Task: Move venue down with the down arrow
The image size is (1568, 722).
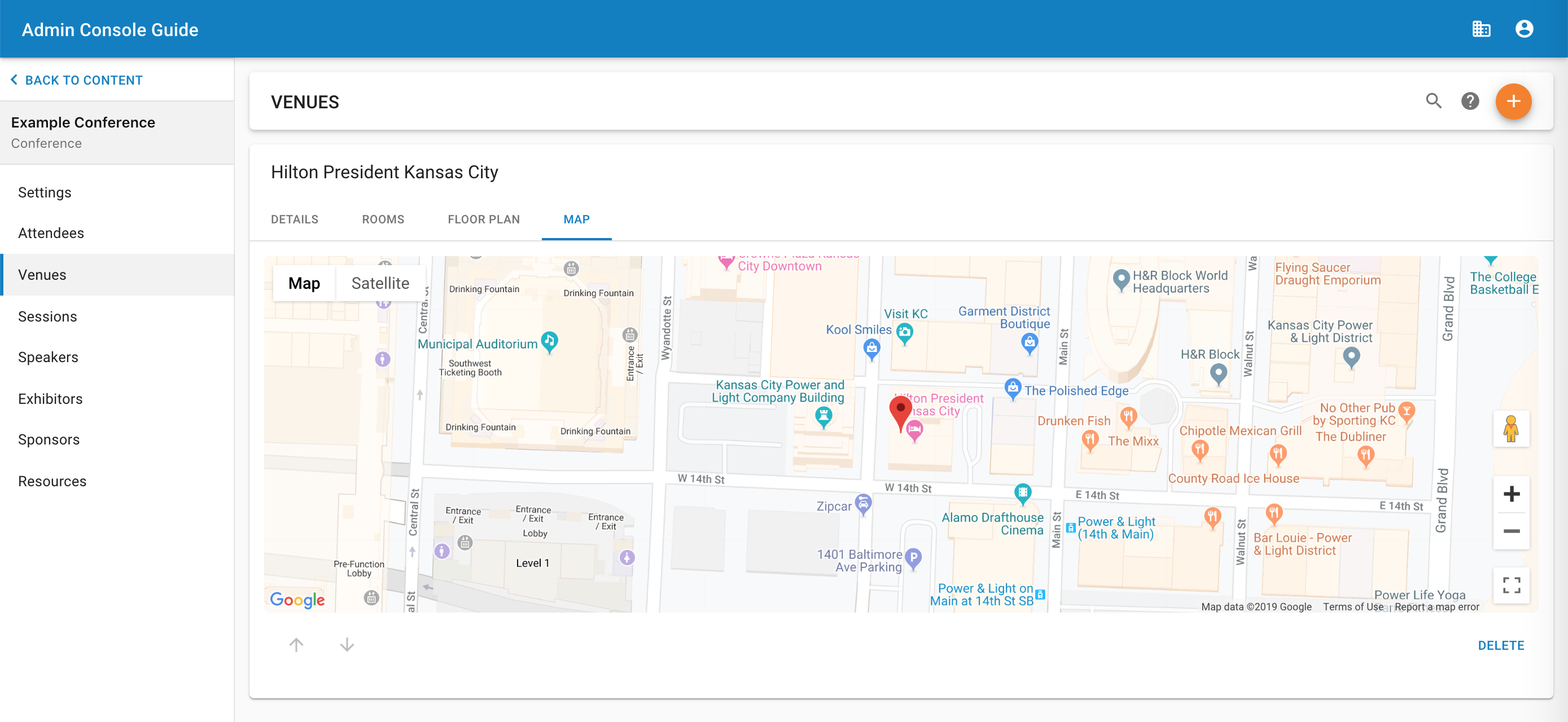Action: (x=347, y=644)
